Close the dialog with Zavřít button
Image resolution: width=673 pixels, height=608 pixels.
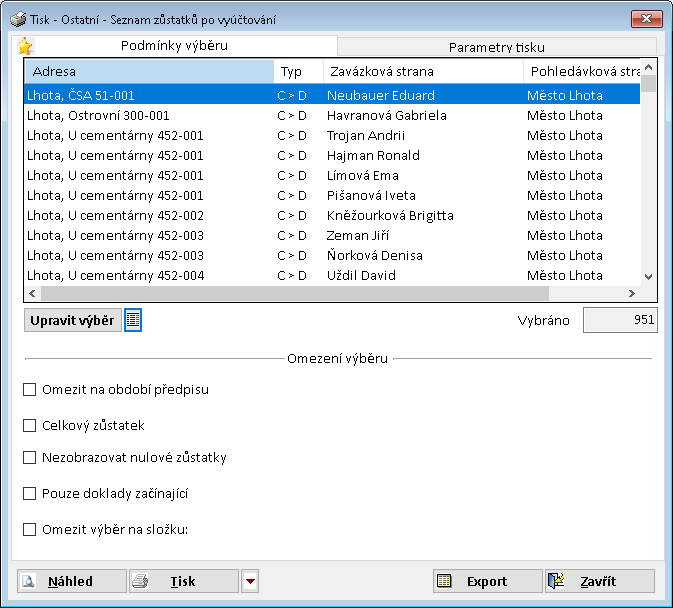[x=600, y=581]
